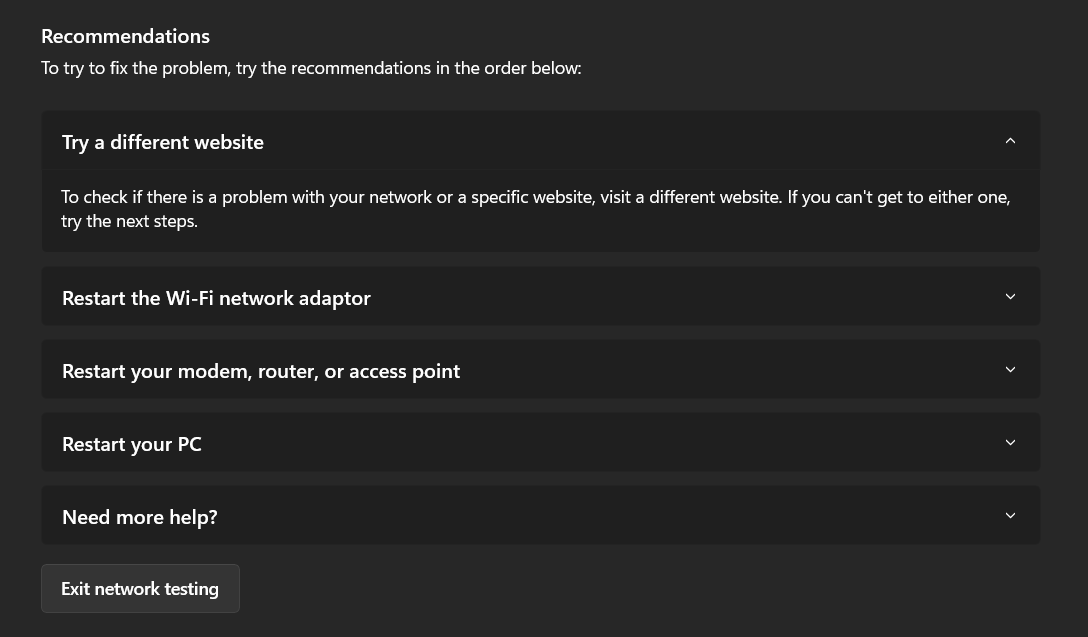
Task: Click the downward arrow beside Need more help?
Action: pos(1010,515)
